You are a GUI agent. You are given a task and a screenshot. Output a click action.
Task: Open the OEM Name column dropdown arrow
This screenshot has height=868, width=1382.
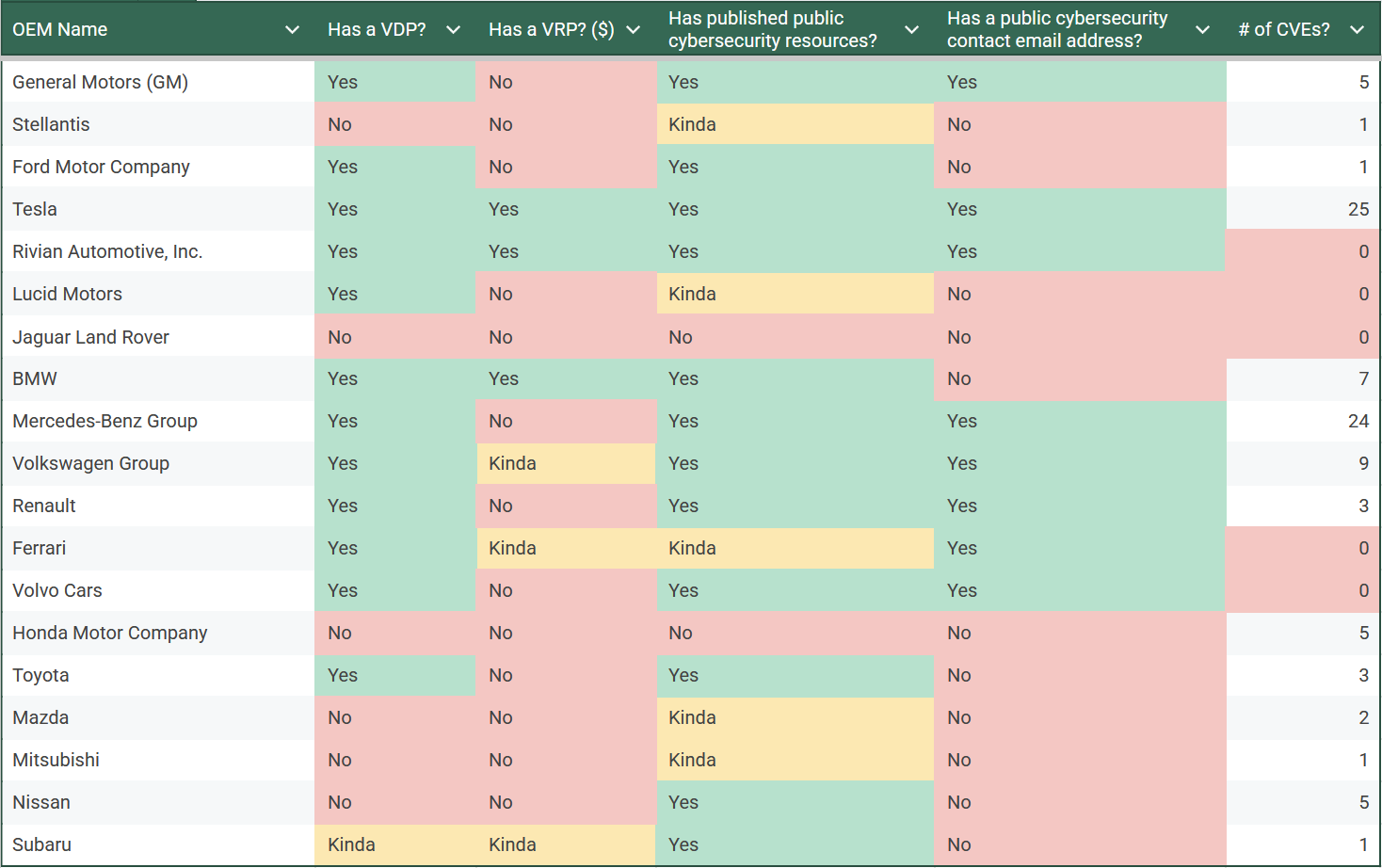coord(292,30)
